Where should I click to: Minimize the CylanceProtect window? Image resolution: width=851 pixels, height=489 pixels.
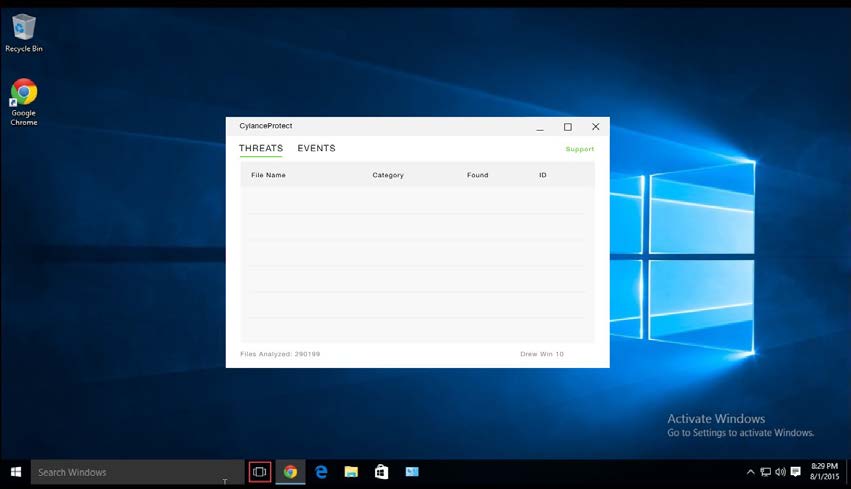pos(540,127)
